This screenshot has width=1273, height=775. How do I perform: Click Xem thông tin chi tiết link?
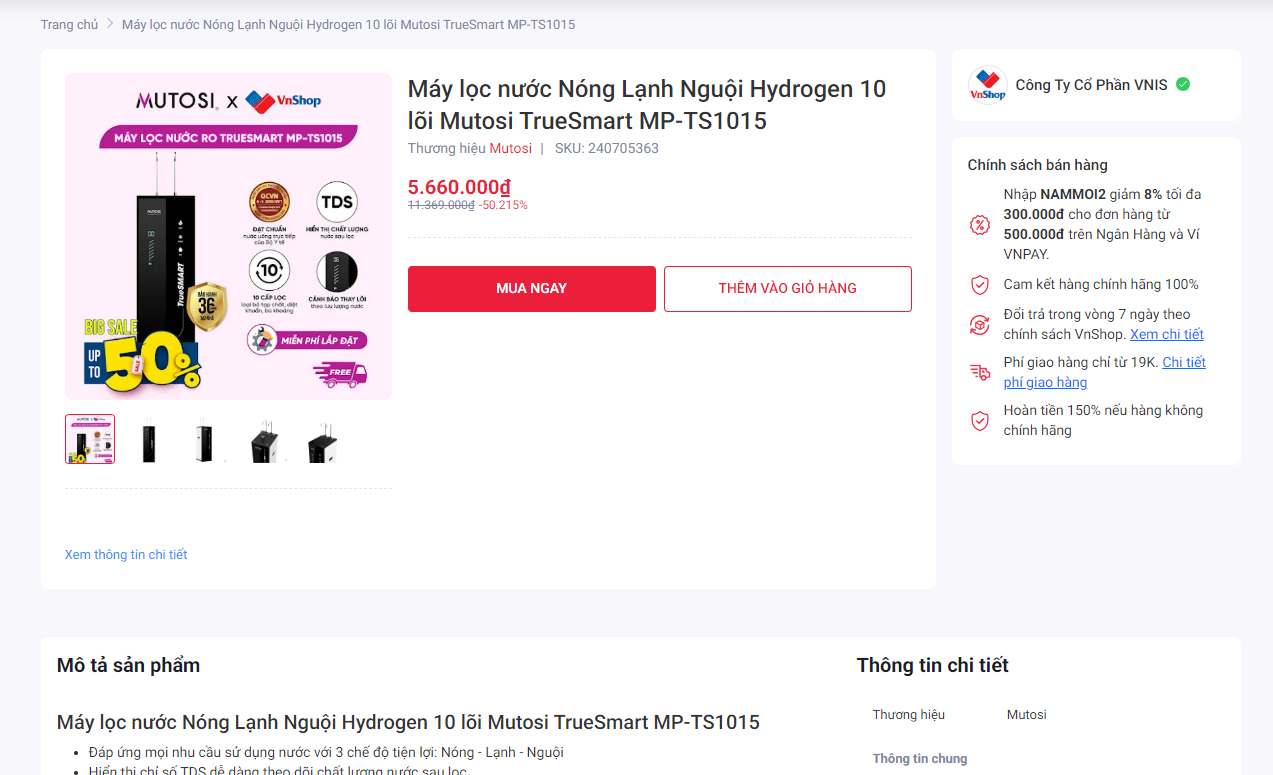pos(126,554)
